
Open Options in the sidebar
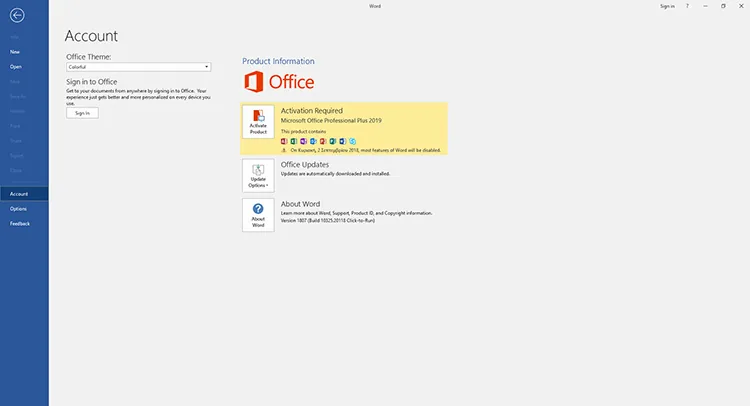[x=18, y=209]
